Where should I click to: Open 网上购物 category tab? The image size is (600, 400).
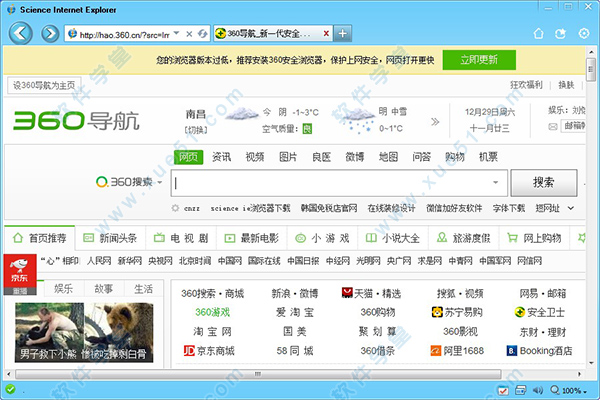534,238
